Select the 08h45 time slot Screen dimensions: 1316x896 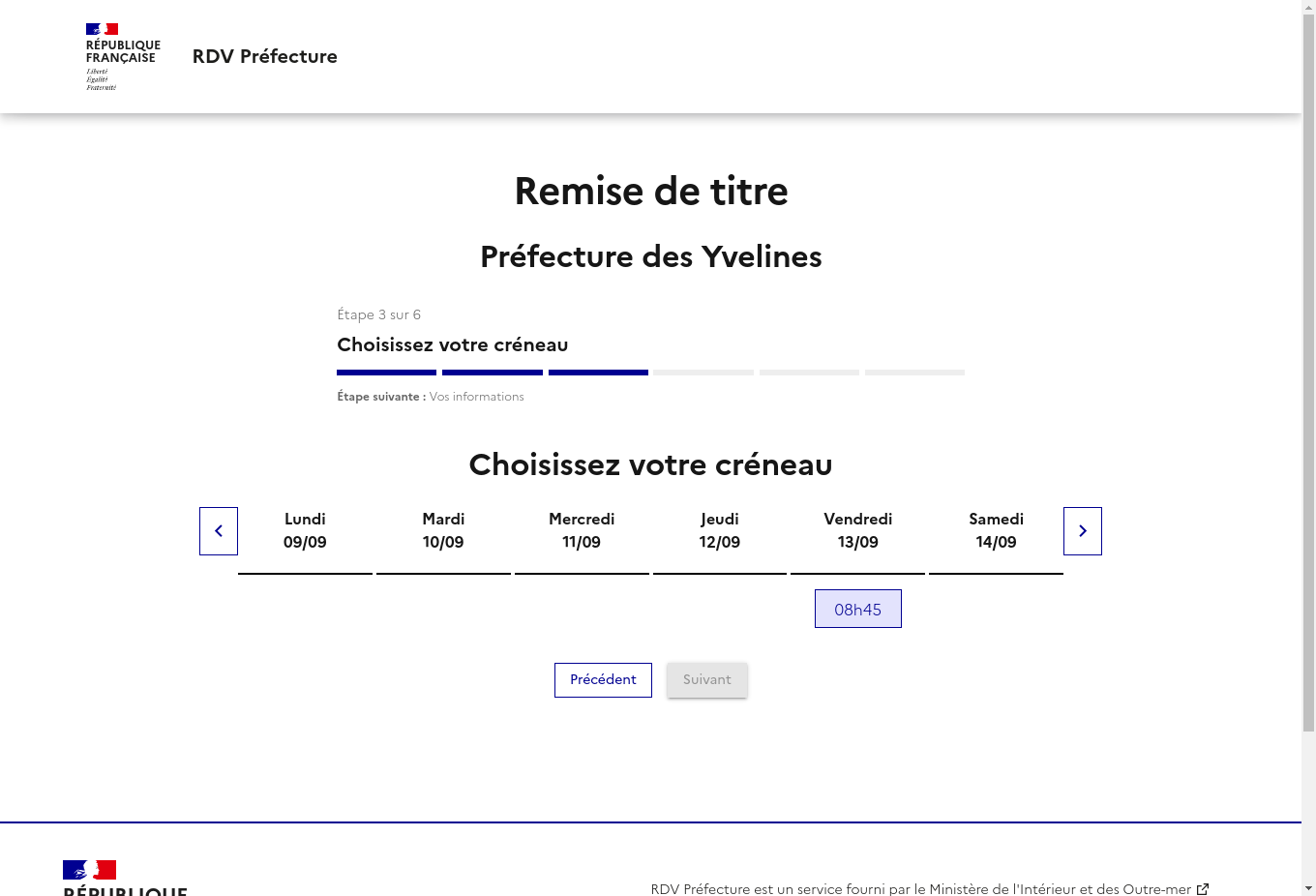click(858, 609)
